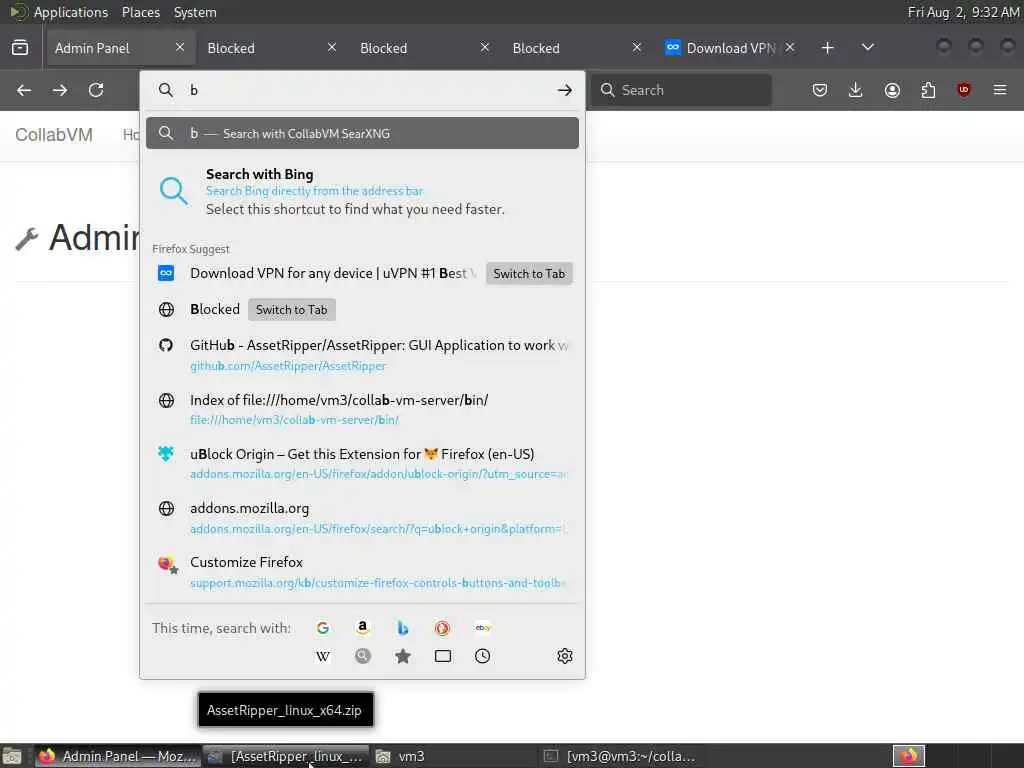
Task: Open Admin Panel Mozilla taskbar entry
Action: [118, 756]
